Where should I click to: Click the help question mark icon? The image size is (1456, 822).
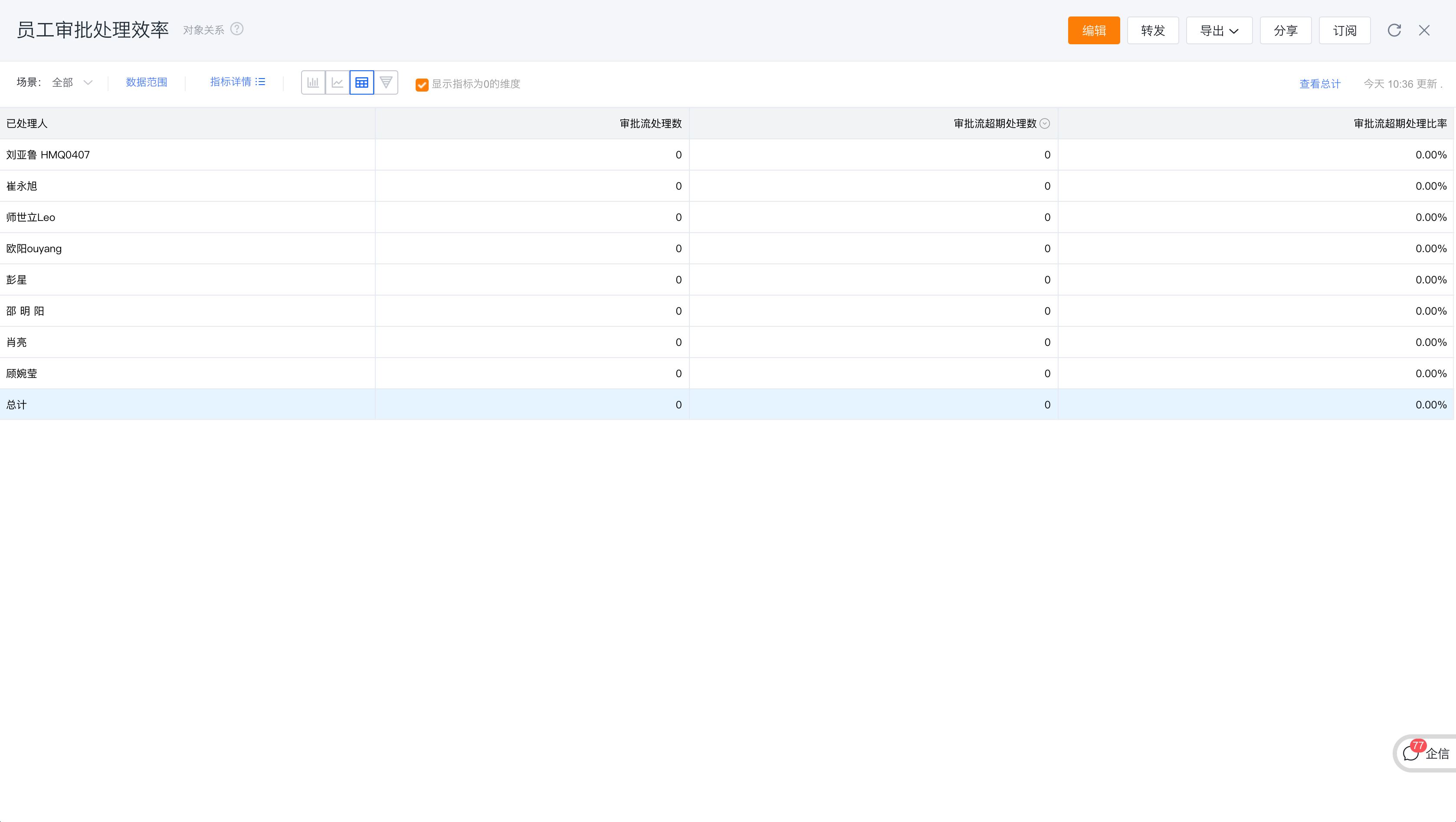point(237,29)
